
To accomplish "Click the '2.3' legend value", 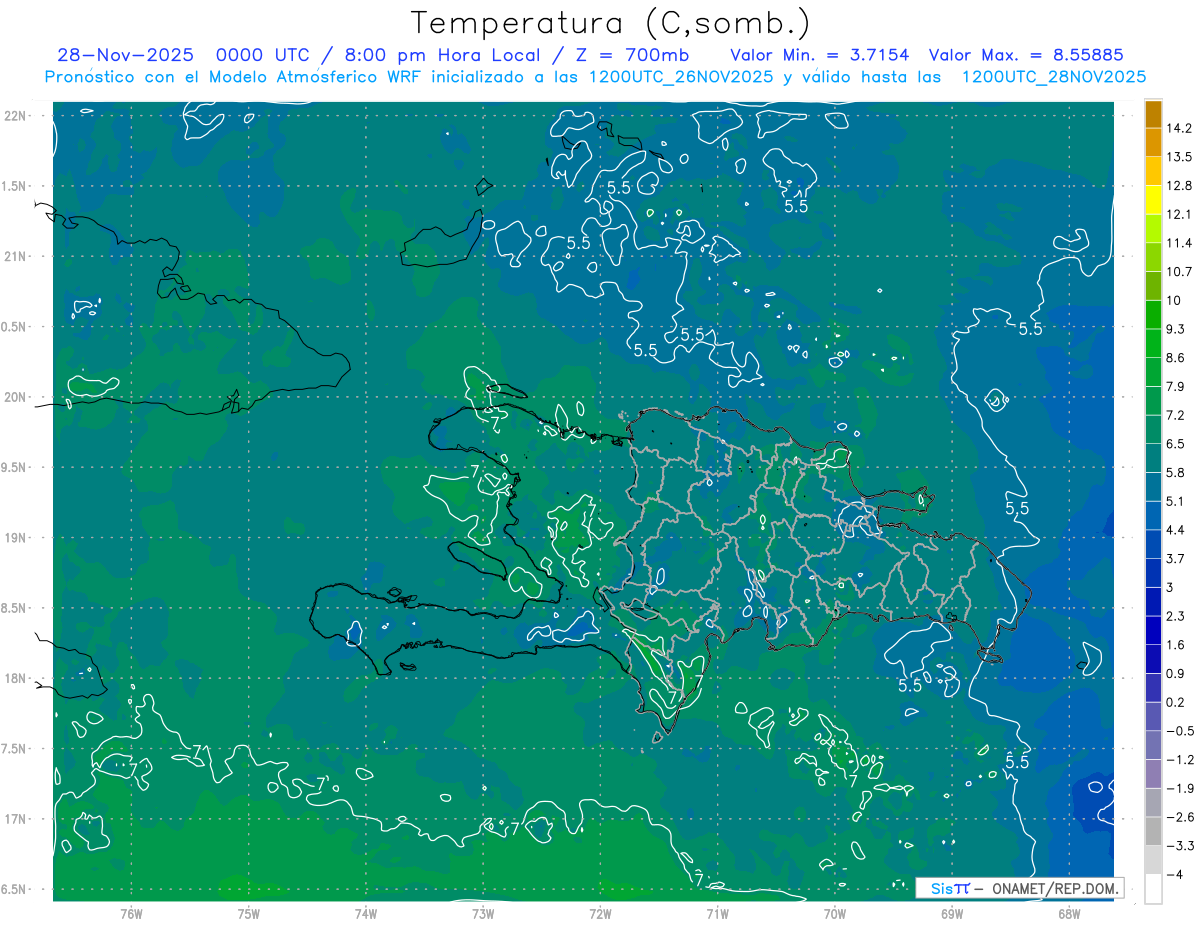I will [1176, 616].
